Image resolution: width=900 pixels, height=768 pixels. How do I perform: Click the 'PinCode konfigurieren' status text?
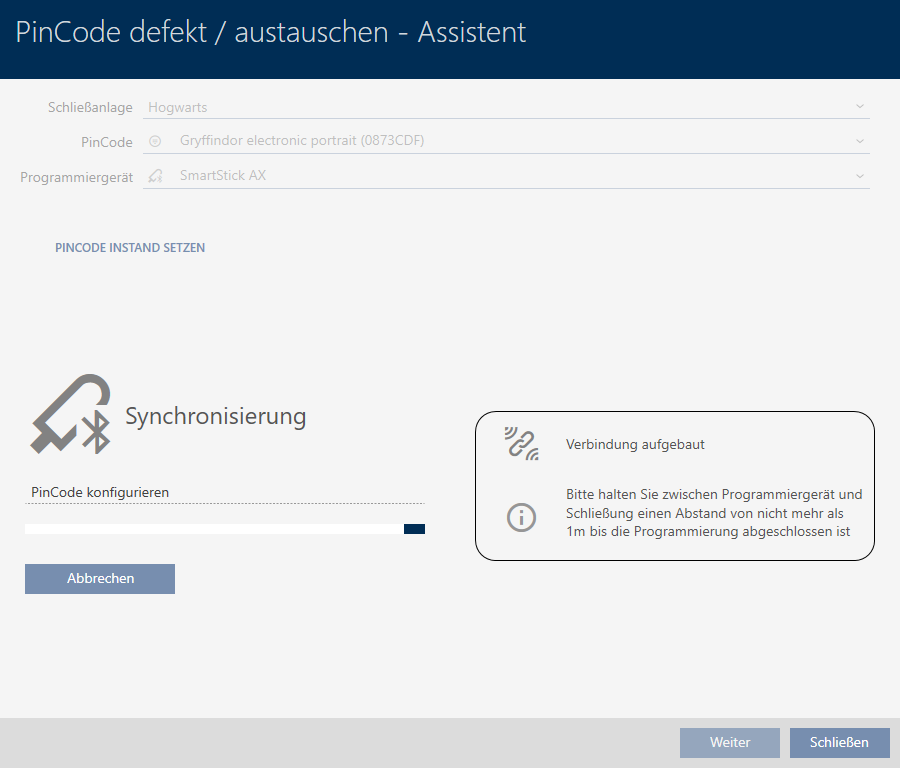[100, 492]
